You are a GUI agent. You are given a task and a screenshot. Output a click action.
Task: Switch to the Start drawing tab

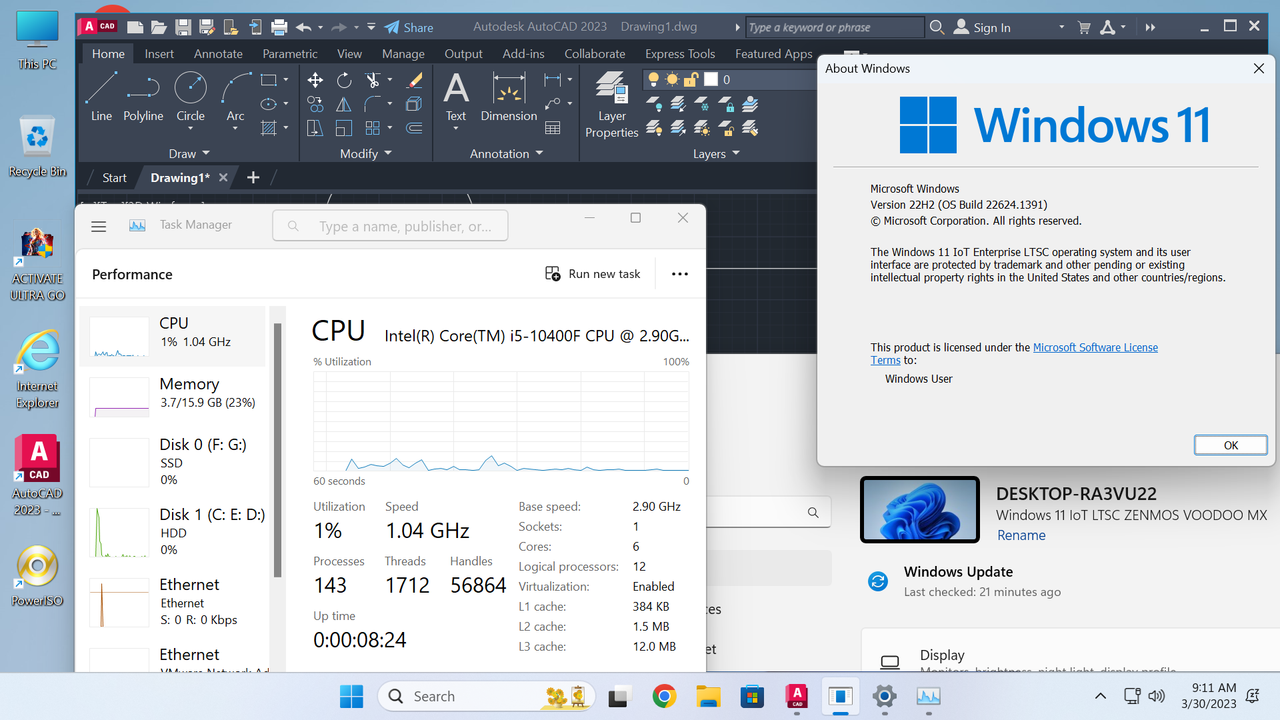(x=114, y=178)
